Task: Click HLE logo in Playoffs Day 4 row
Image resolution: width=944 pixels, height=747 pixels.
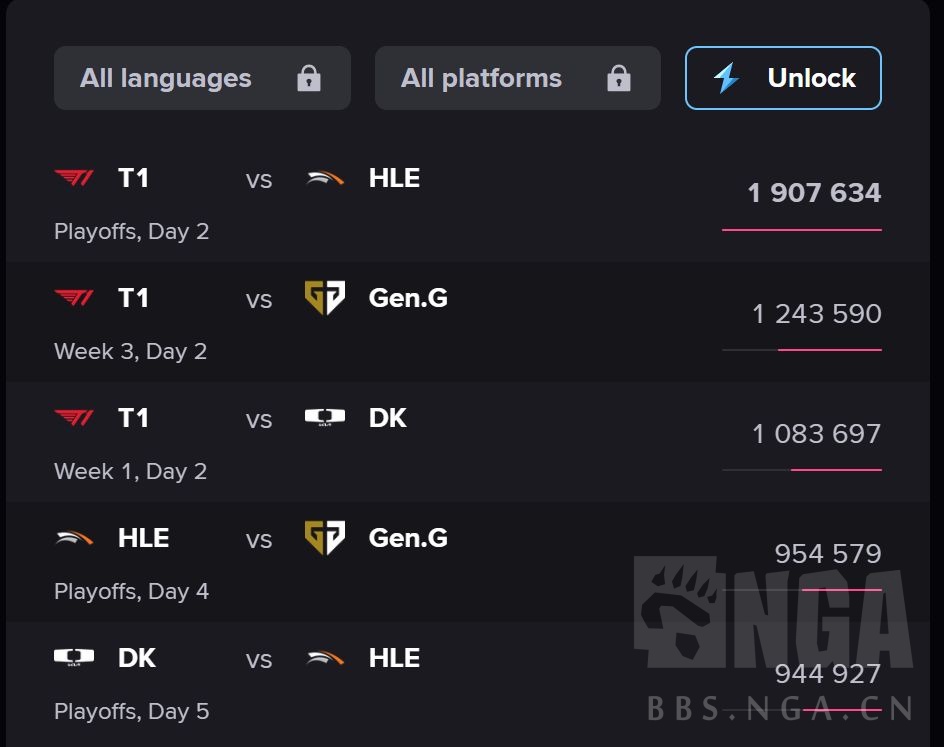Action: [x=74, y=538]
